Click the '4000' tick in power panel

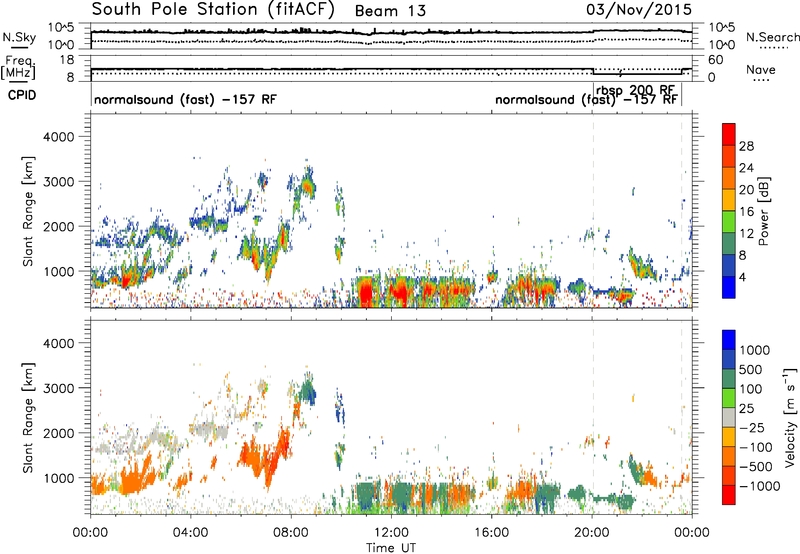[x=59, y=137]
